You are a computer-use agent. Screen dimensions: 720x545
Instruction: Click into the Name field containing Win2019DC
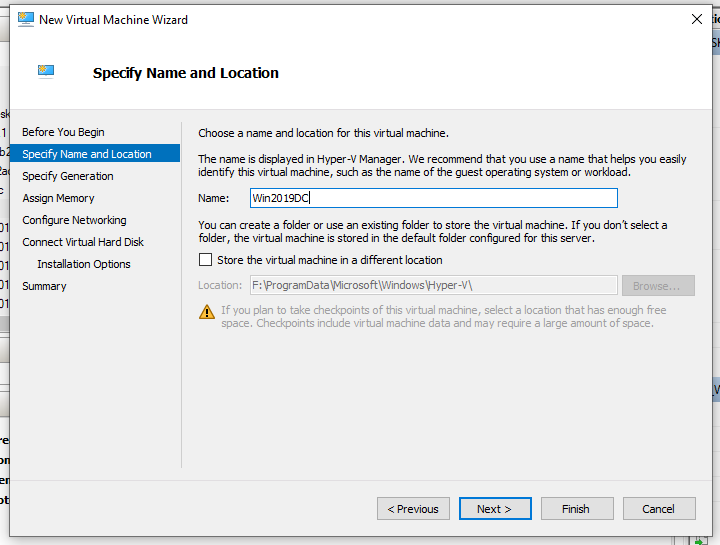click(x=433, y=198)
